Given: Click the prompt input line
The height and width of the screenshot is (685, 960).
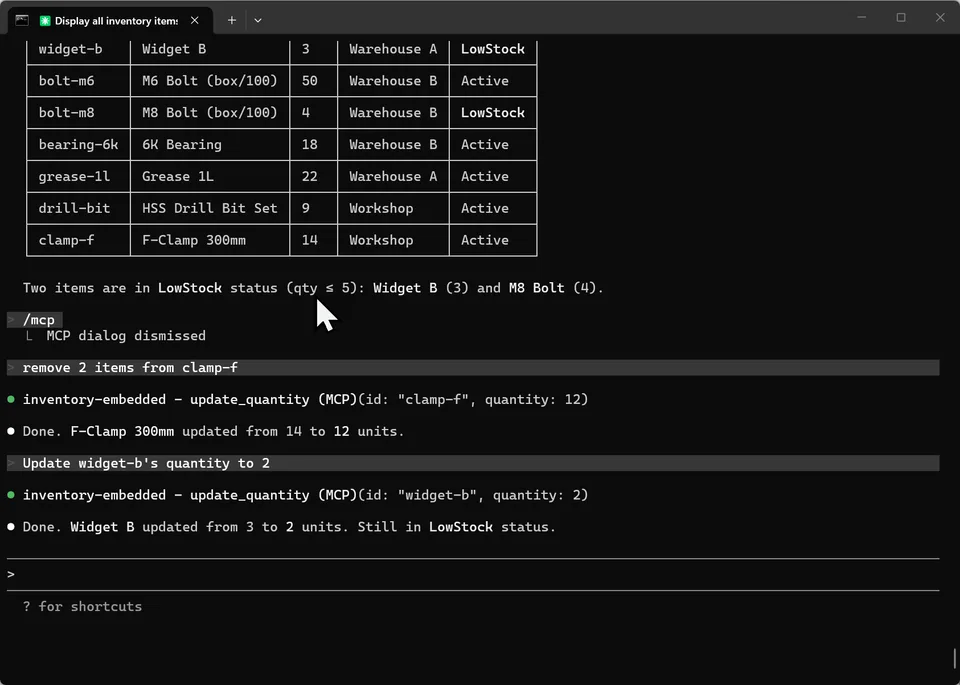Looking at the screenshot, I should click(x=473, y=574).
